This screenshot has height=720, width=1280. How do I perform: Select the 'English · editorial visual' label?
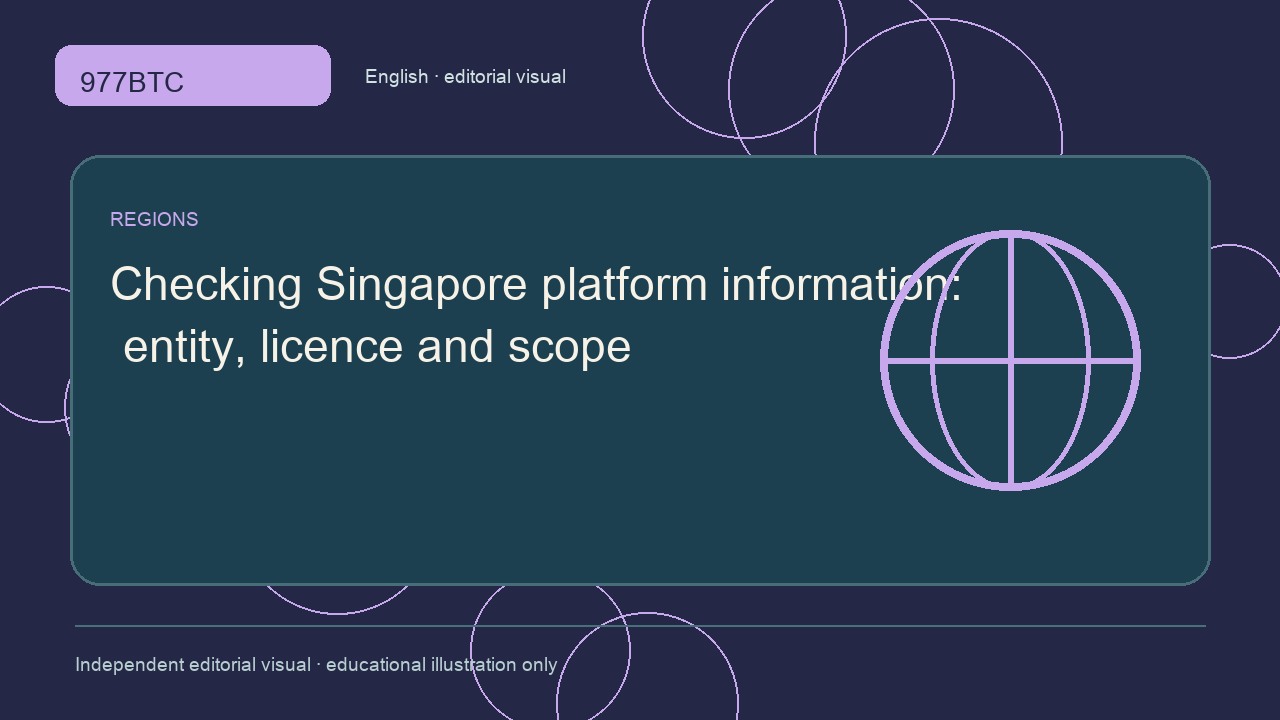(x=465, y=77)
